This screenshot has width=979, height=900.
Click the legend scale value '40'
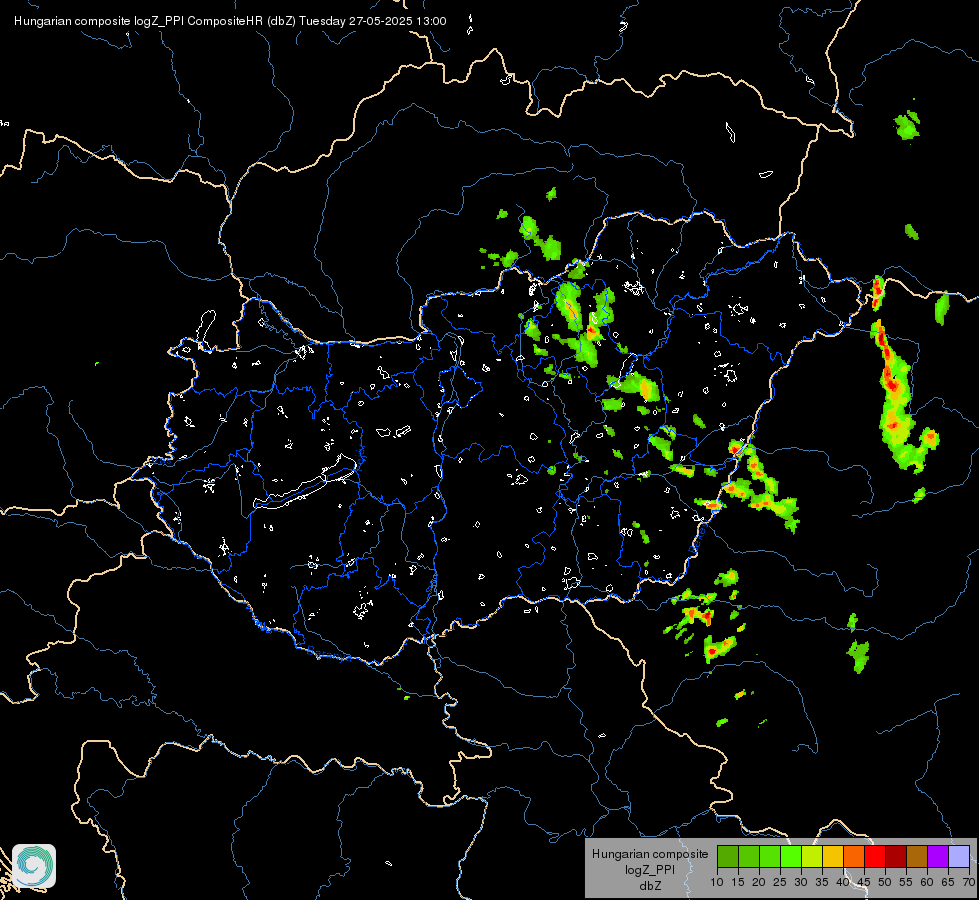pyautogui.click(x=843, y=883)
